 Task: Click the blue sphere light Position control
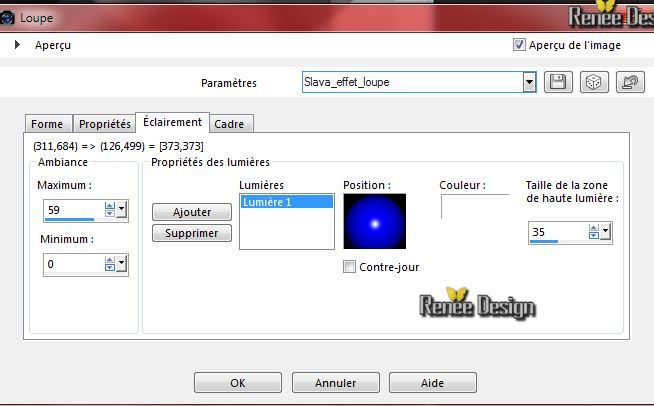375,221
